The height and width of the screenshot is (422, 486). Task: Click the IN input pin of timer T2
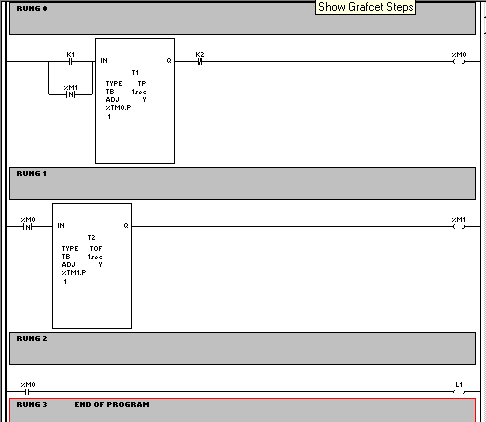pyautogui.click(x=61, y=226)
